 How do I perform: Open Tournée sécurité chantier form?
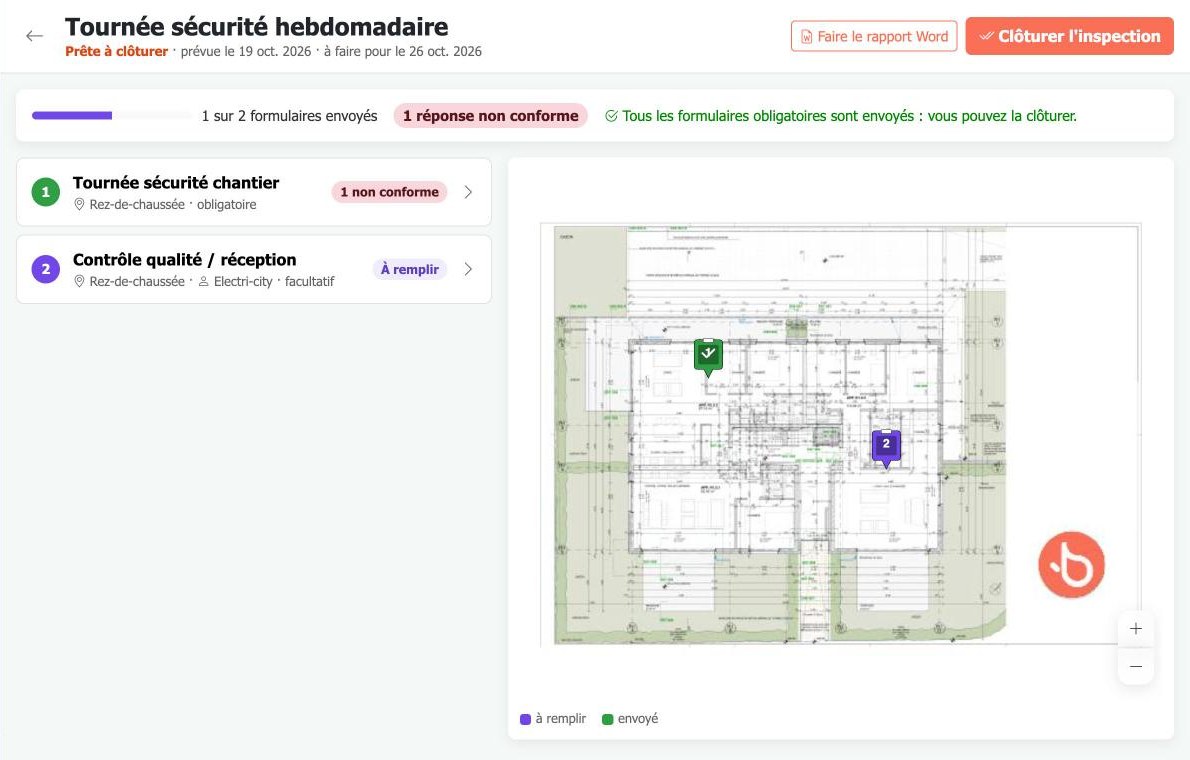tap(253, 192)
